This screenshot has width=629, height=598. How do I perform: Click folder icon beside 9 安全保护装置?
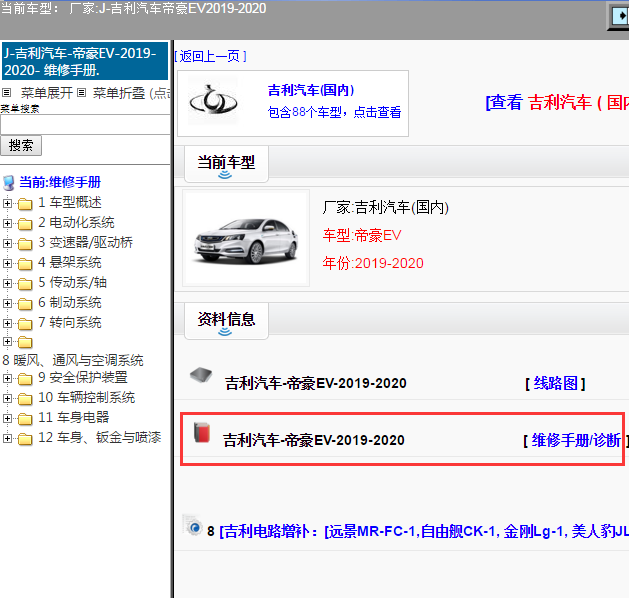point(25,379)
